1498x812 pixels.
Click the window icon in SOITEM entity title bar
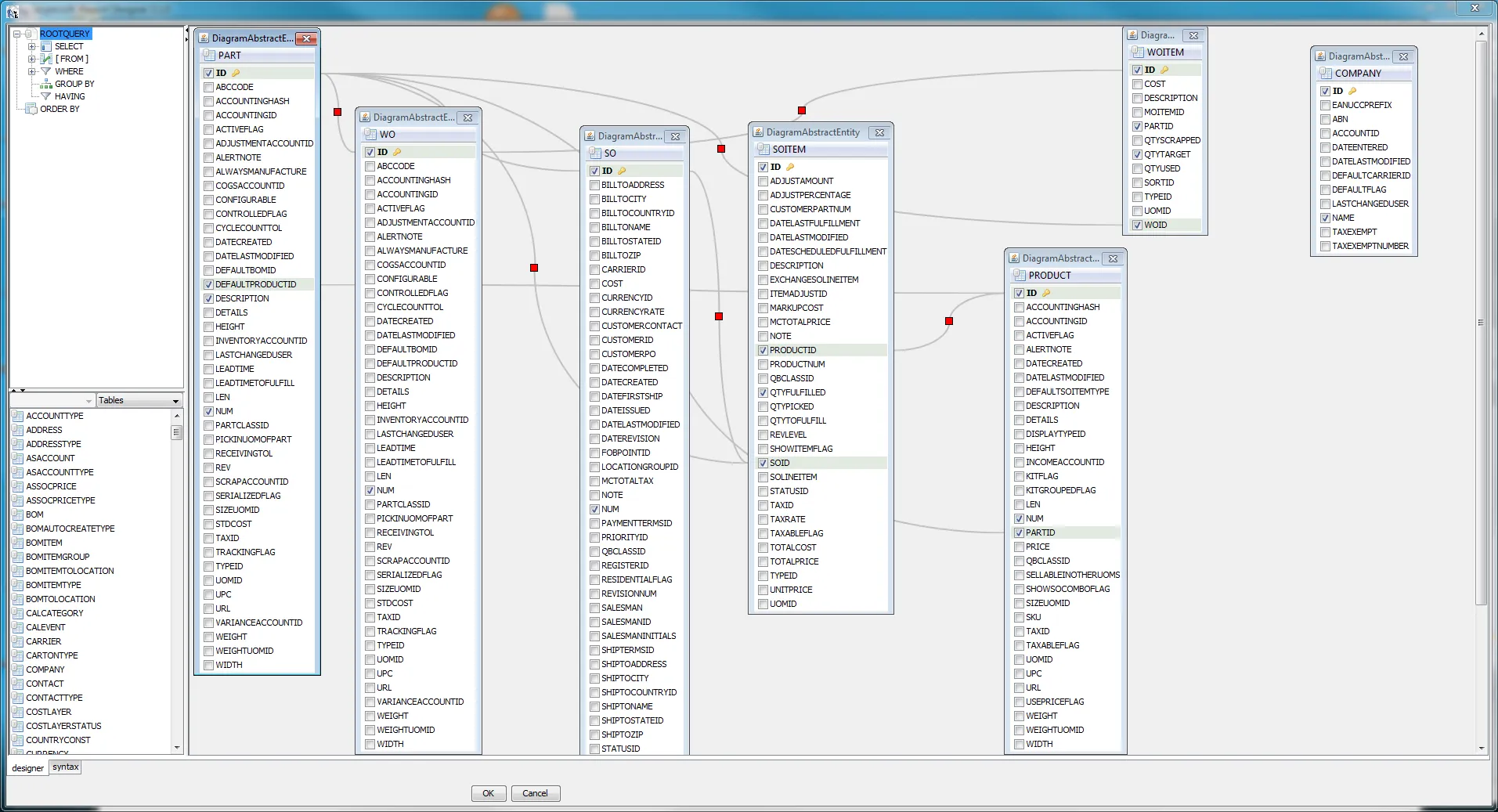[x=758, y=132]
